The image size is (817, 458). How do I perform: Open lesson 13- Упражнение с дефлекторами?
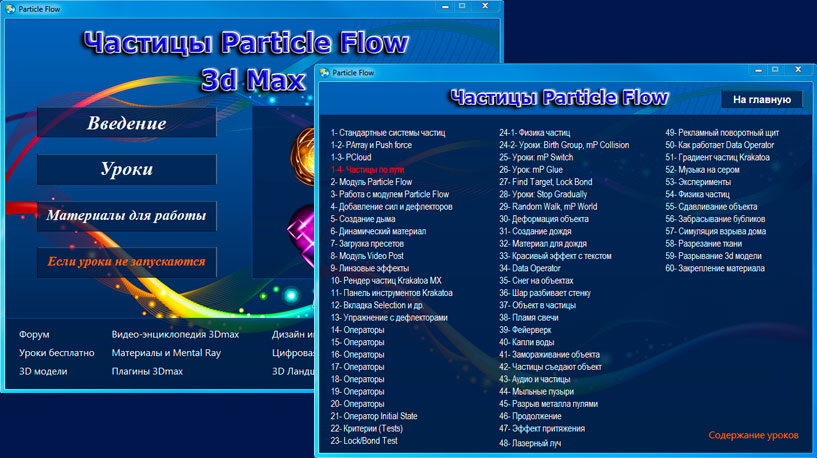click(x=389, y=317)
